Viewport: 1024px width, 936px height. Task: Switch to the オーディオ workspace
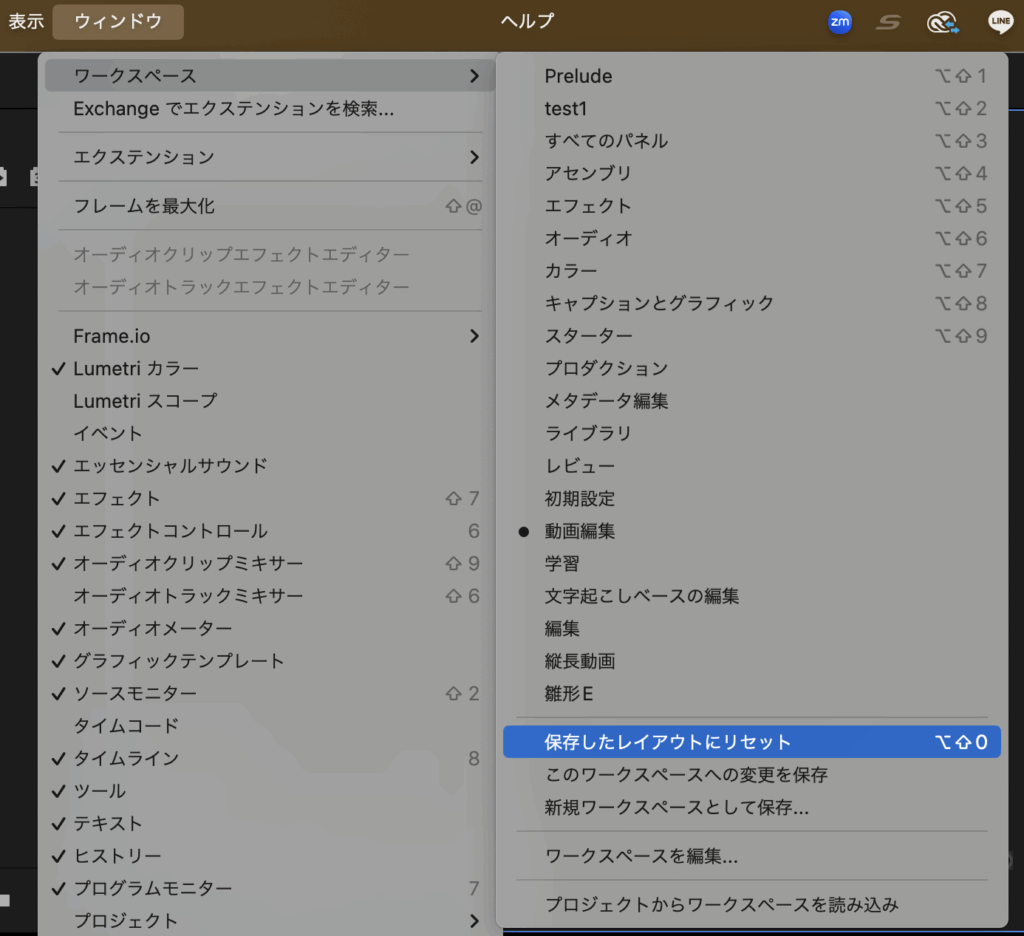point(752,238)
